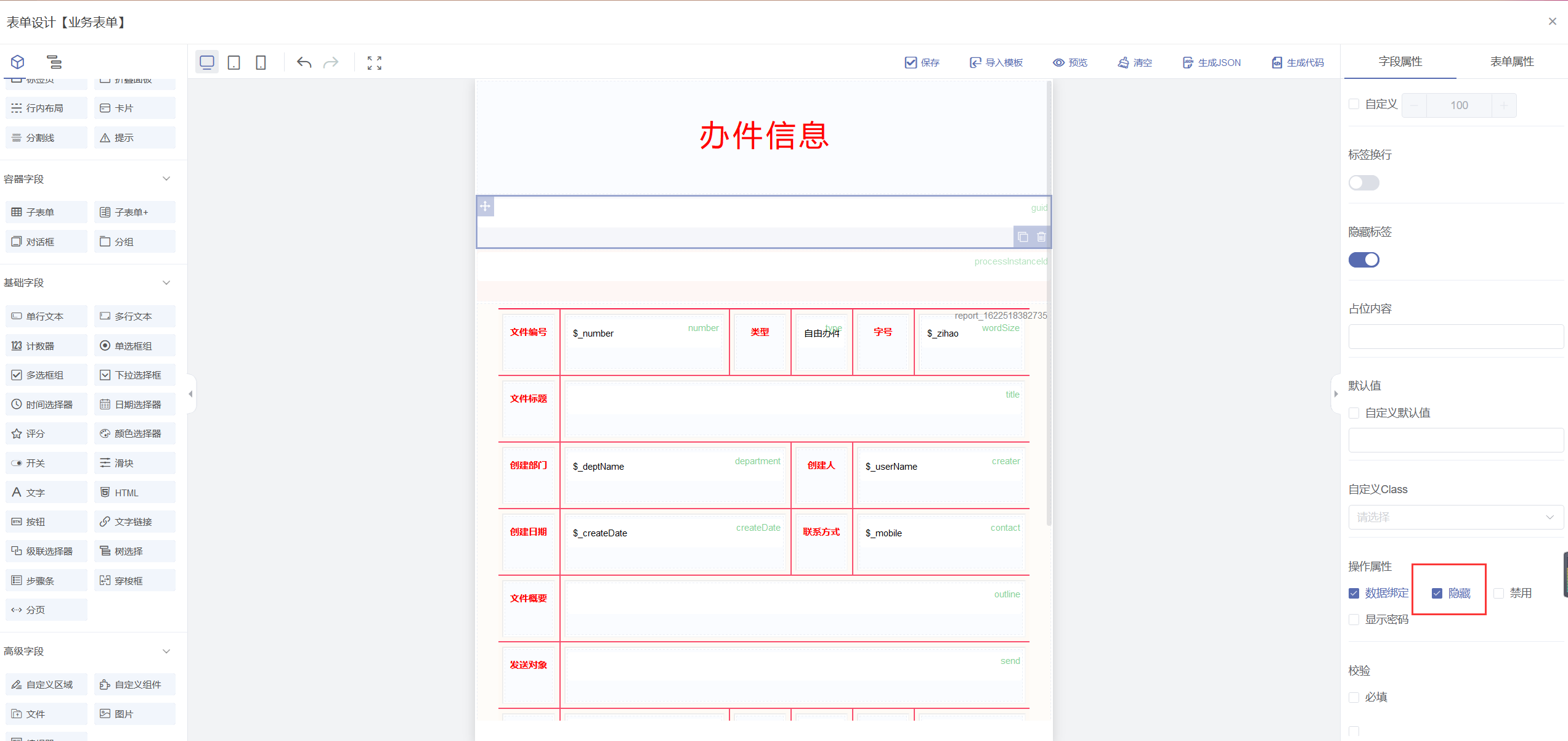
Task: Collapse the left component panel
Action: click(191, 394)
